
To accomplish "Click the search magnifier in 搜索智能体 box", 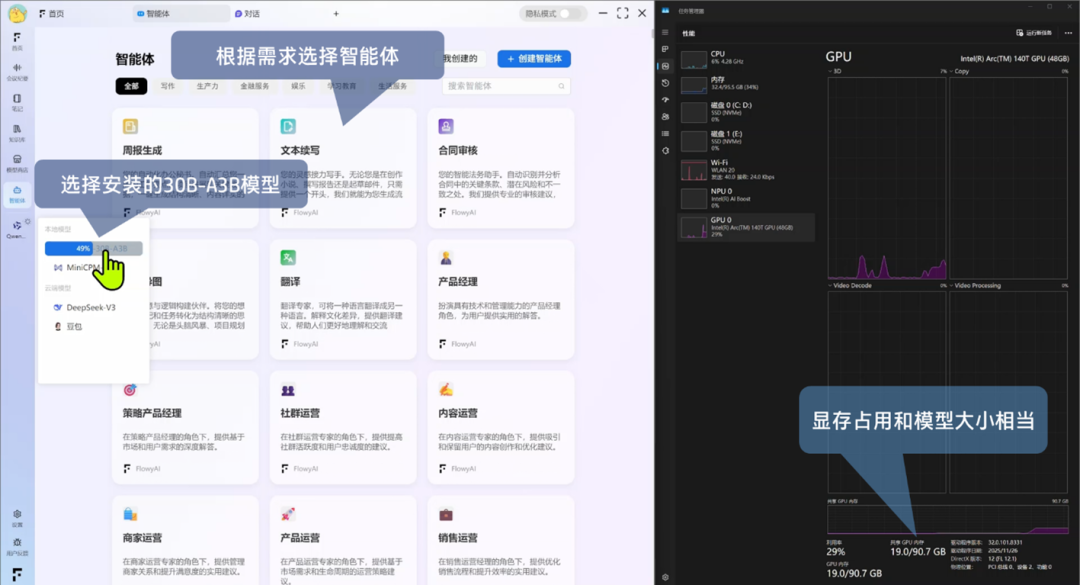I will pyautogui.click(x=561, y=86).
